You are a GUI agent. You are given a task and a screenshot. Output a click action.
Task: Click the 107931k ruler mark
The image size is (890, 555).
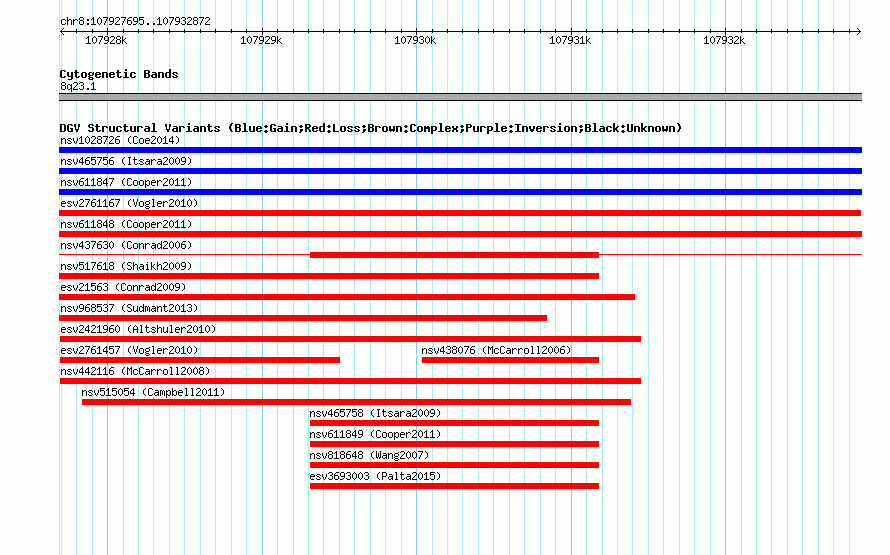[x=570, y=40]
